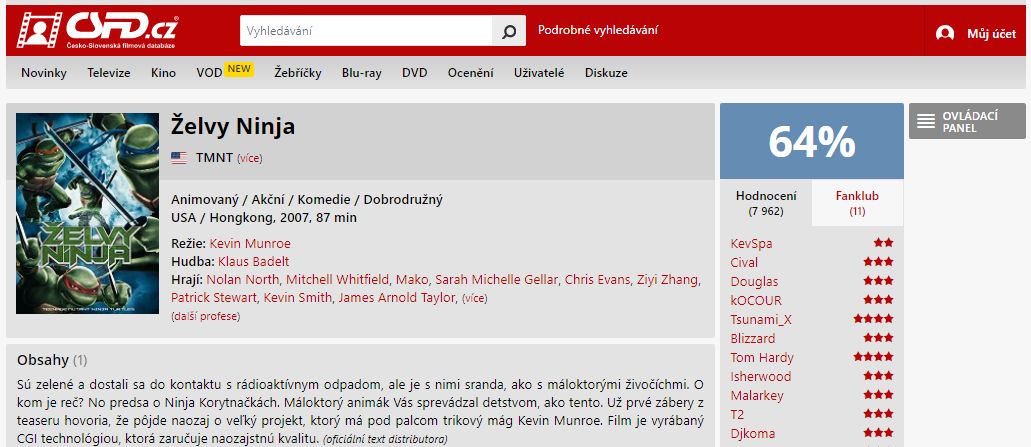Open Sarah Michelle Gellar's profile
1031x447 pixels.
point(497,280)
